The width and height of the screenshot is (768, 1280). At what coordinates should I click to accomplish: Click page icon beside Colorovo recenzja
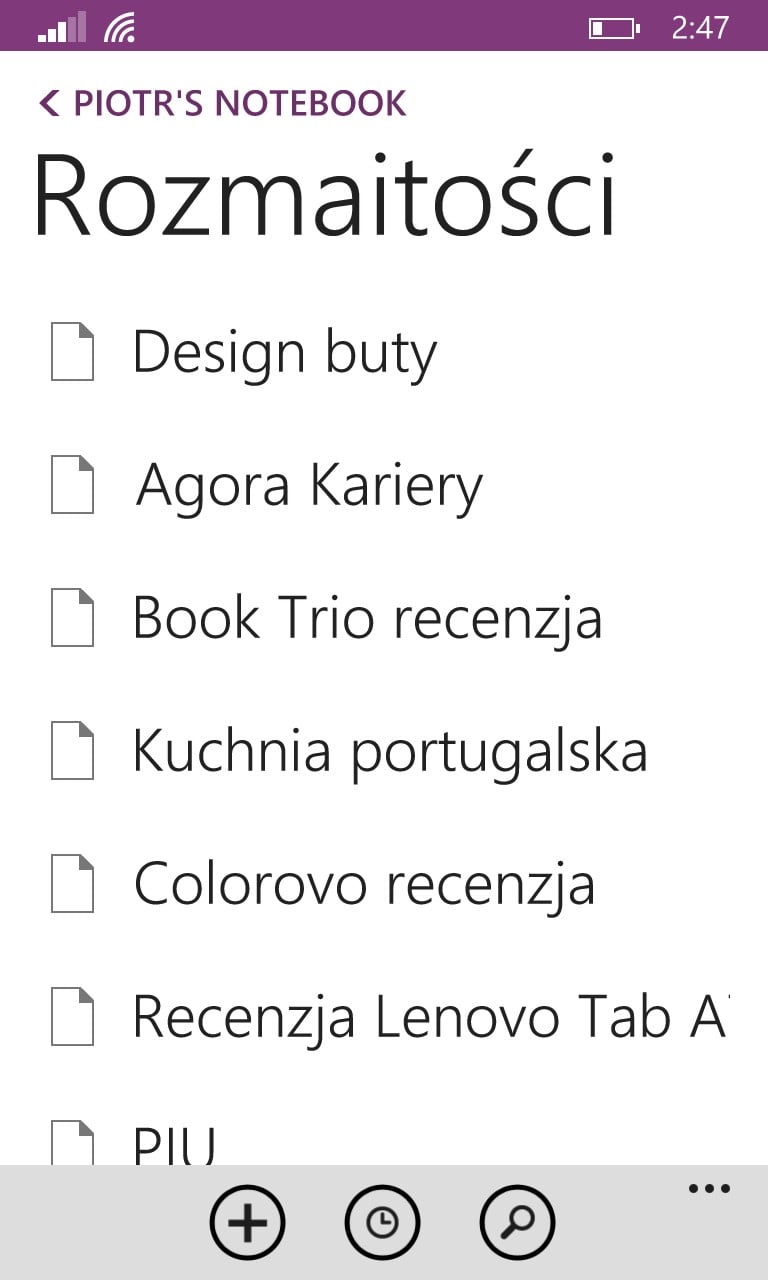coord(73,884)
